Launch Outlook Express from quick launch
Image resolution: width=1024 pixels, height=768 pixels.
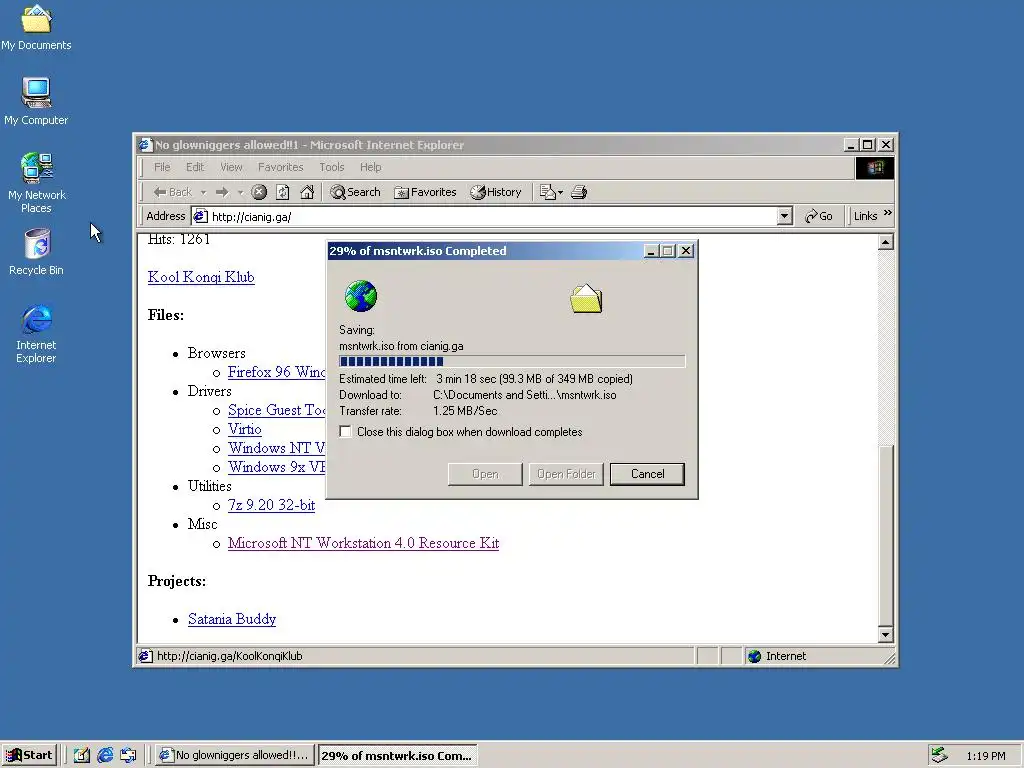pos(129,756)
